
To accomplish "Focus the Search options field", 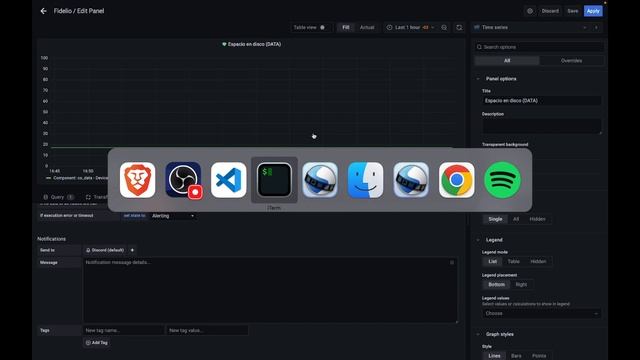I will tap(539, 47).
